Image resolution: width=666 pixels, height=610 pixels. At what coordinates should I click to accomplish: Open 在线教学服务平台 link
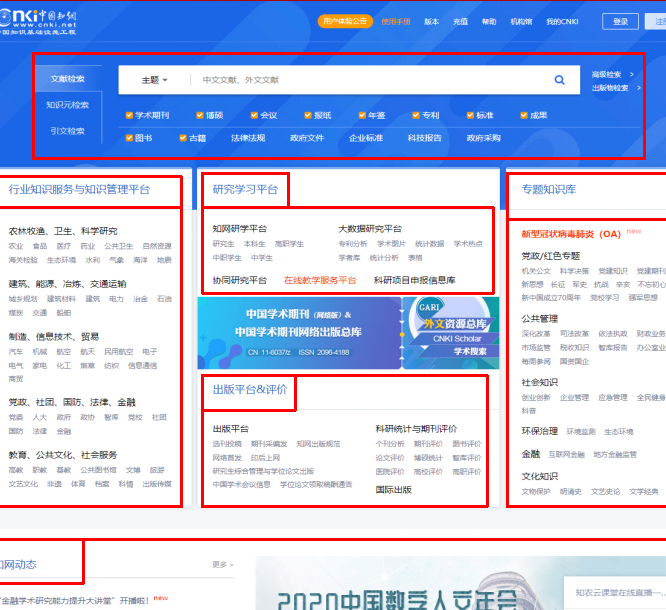tap(320, 280)
